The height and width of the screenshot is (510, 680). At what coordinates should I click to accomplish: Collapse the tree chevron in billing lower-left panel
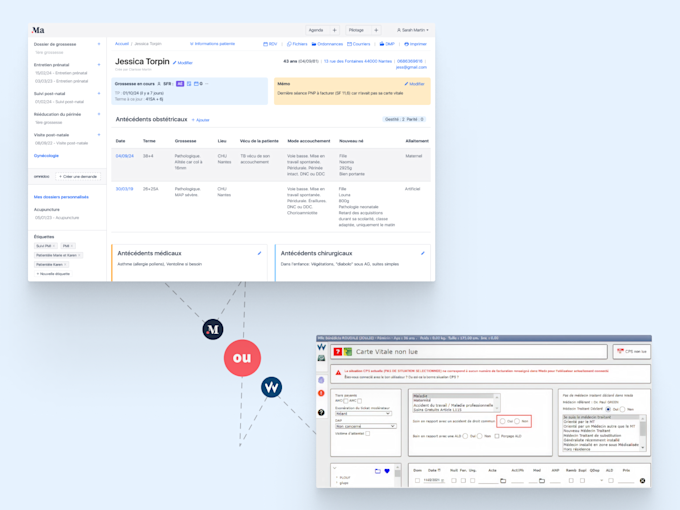(334, 468)
